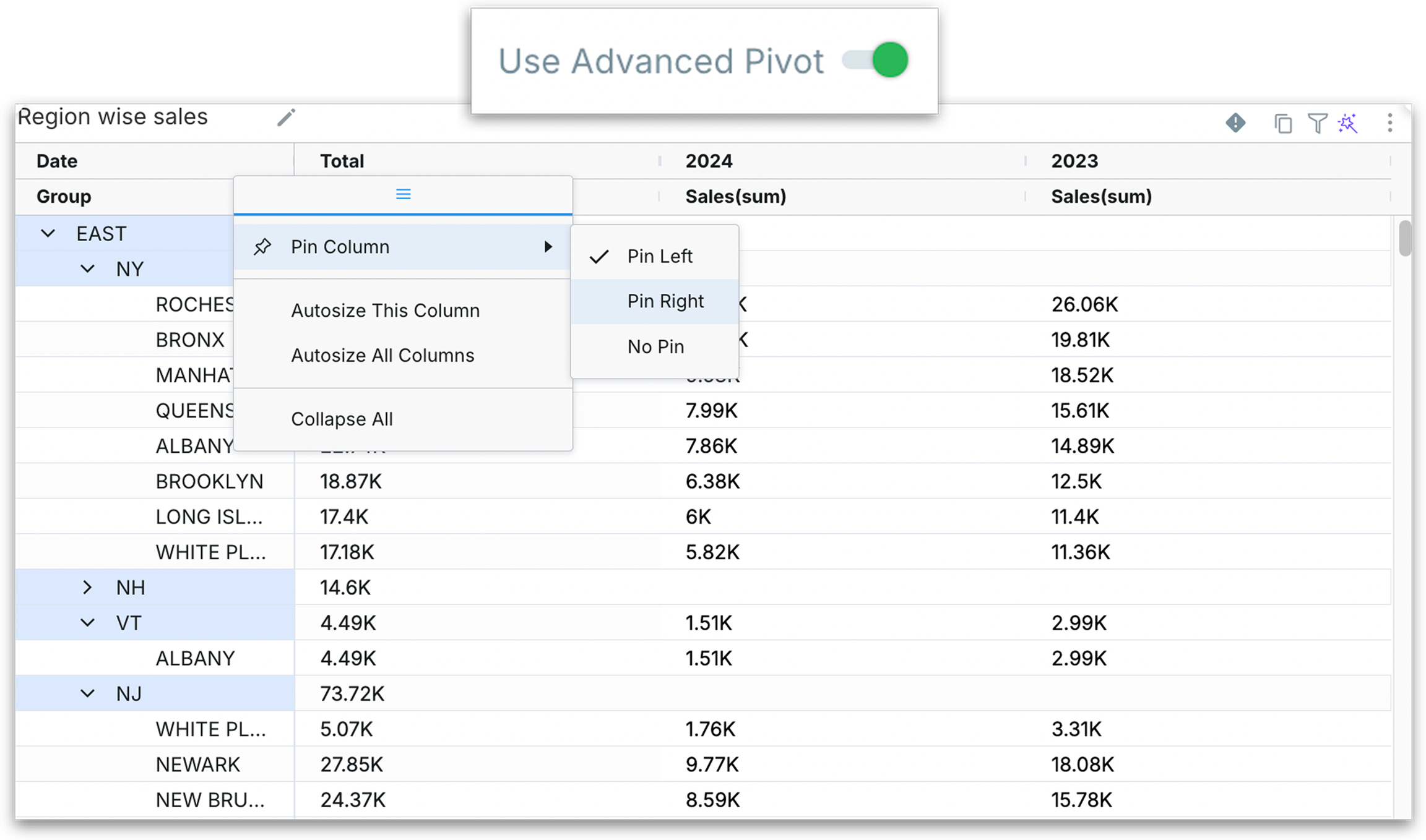Image resolution: width=1426 pixels, height=840 pixels.
Task: Click the hamburger menu tab icon
Action: pyautogui.click(x=403, y=195)
